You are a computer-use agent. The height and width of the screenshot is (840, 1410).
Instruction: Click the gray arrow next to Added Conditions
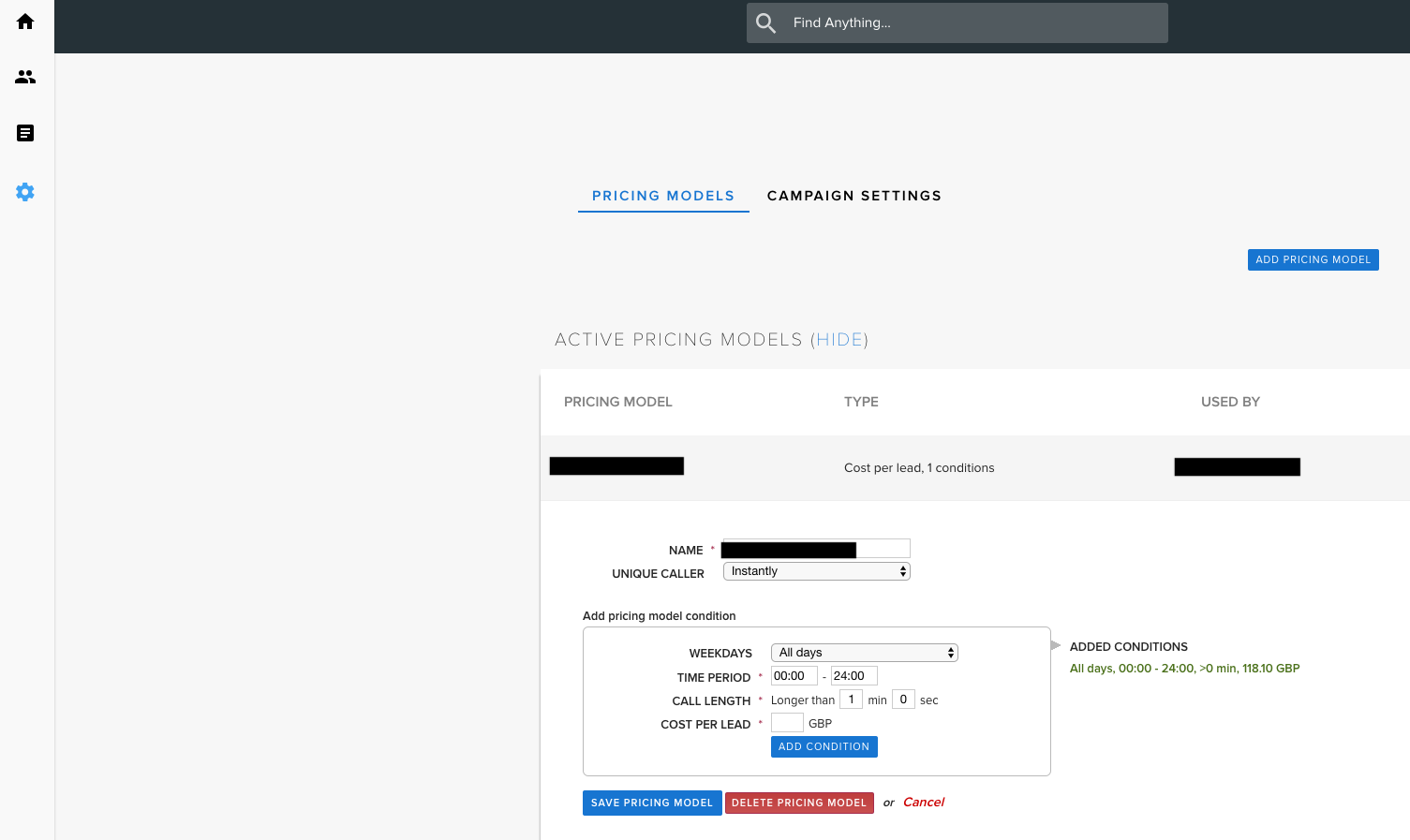coord(1055,644)
